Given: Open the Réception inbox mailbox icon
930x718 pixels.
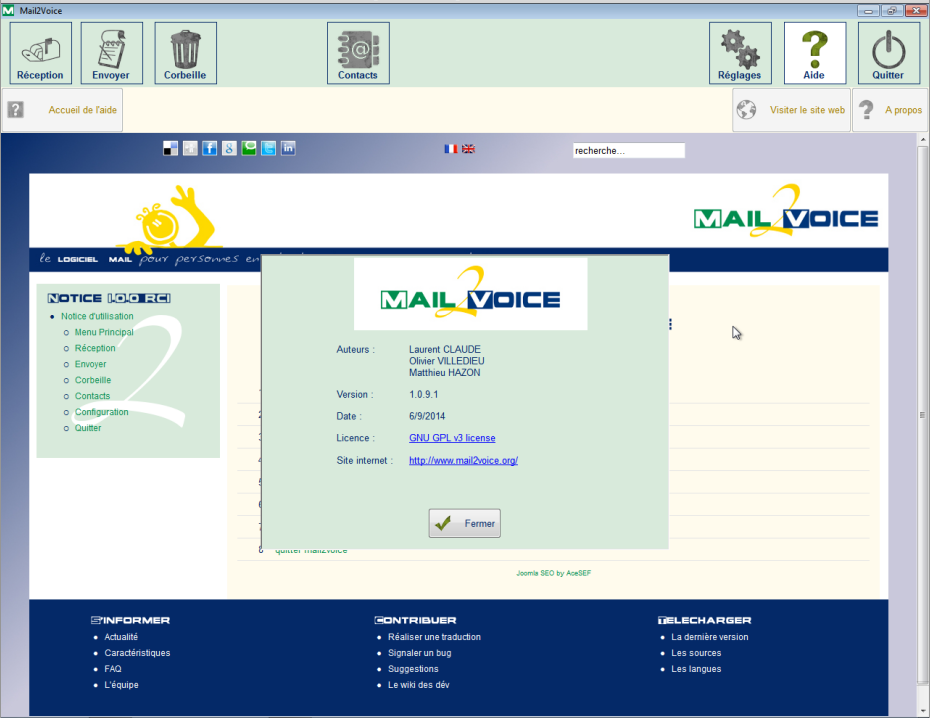Looking at the screenshot, I should tap(40, 53).
